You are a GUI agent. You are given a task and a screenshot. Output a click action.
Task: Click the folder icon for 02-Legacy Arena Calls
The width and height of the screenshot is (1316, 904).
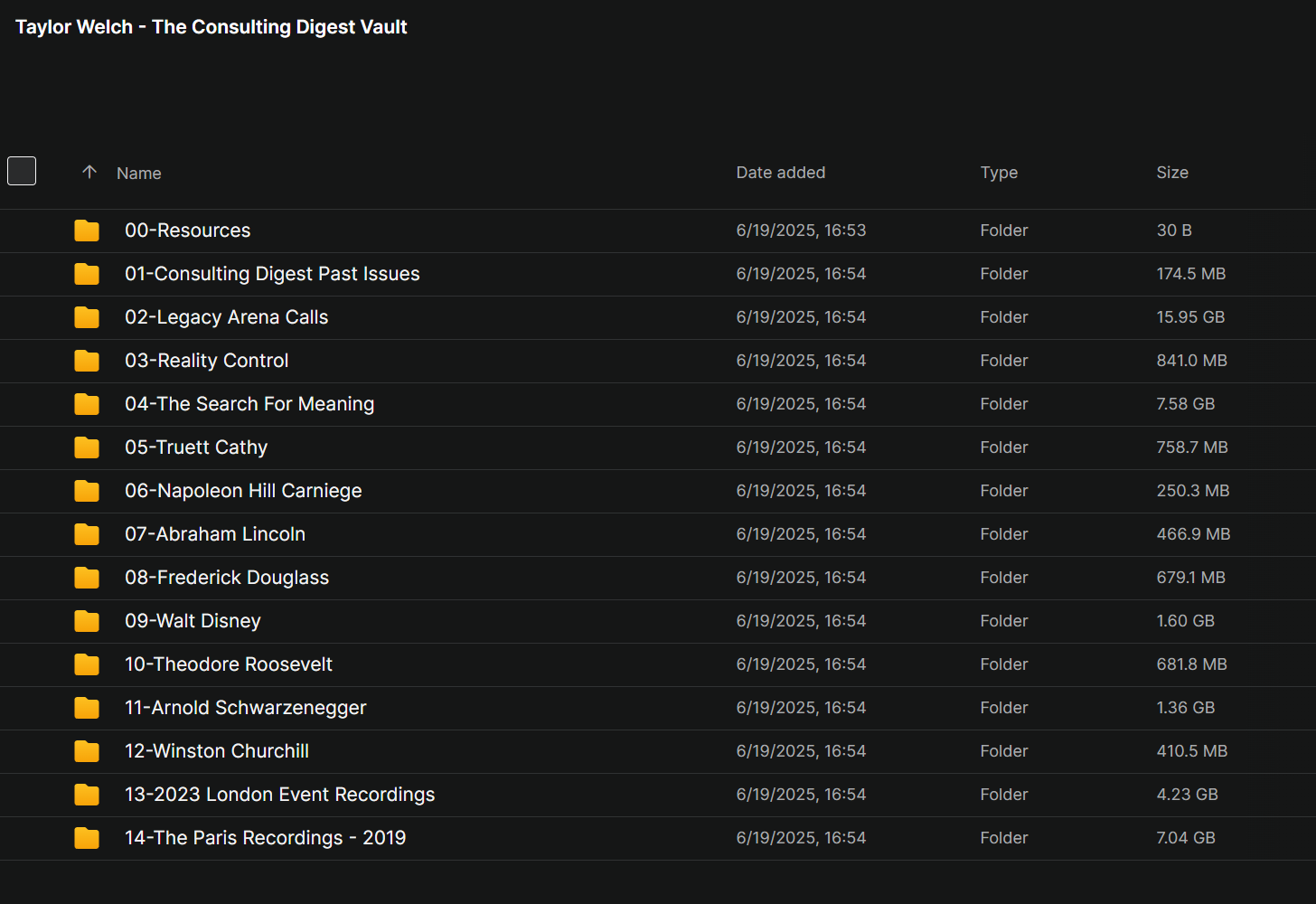point(87,317)
